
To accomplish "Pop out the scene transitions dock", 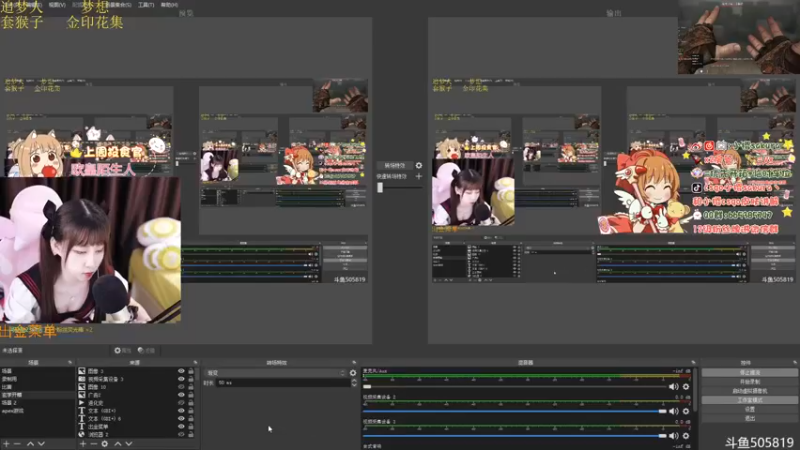I will coord(354,362).
